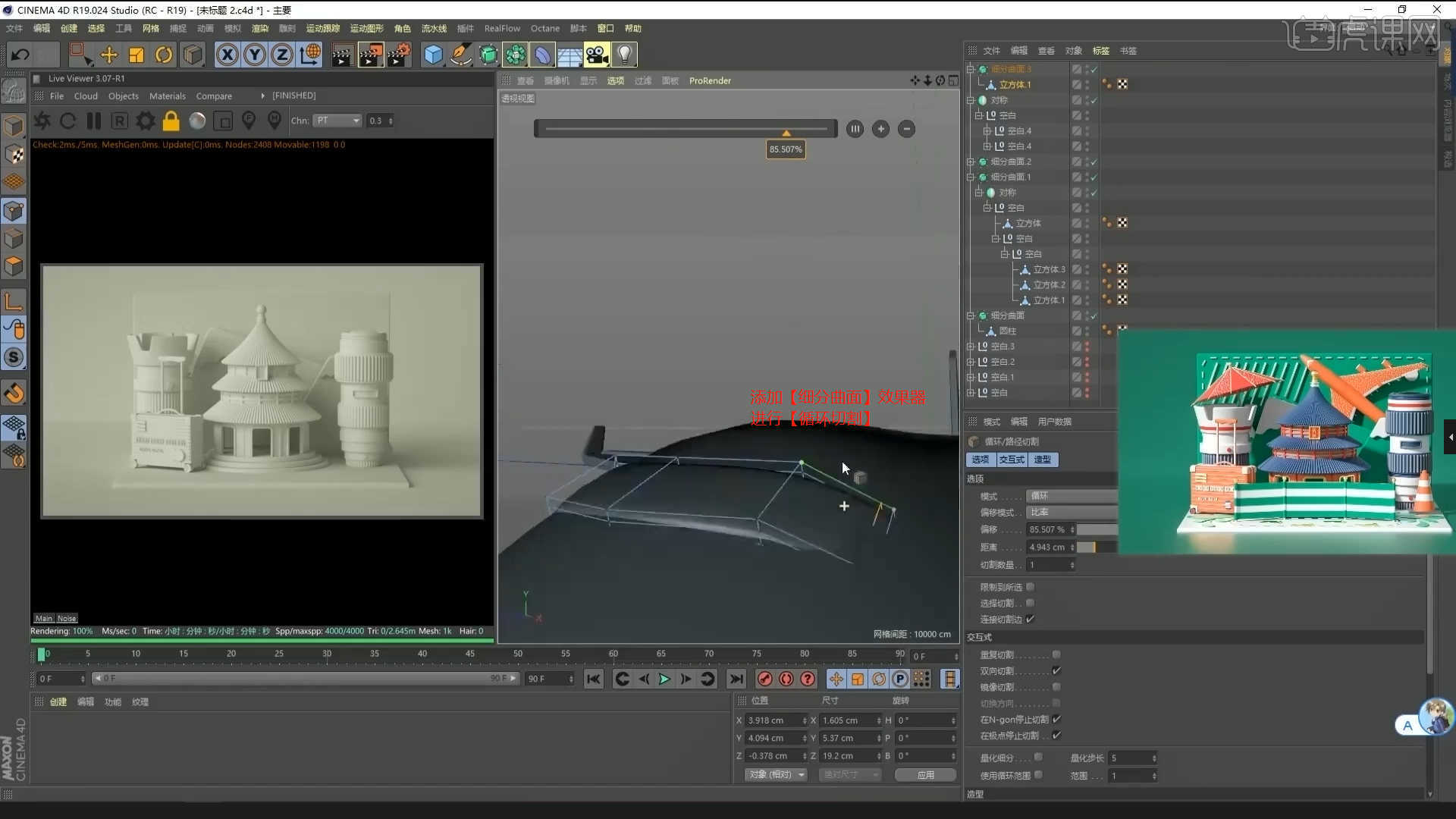Enable 限制到所选 checkbox
Screen dimensions: 1456x819
coord(1030,587)
